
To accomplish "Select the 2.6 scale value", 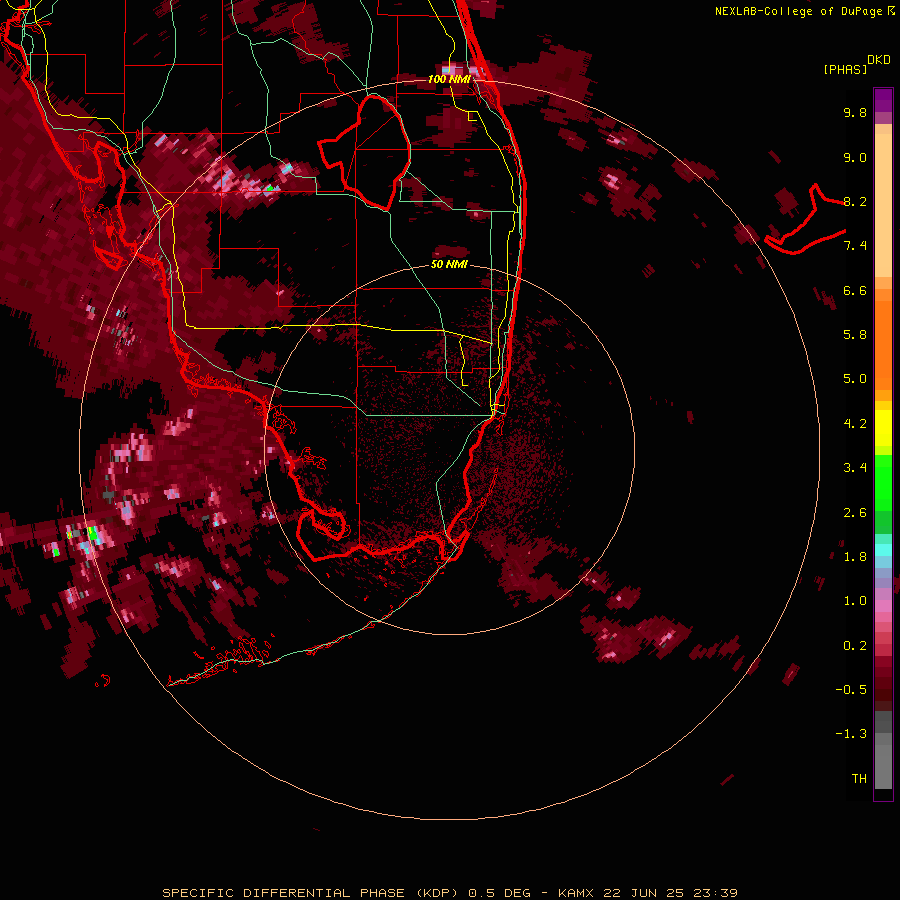I will click(855, 513).
